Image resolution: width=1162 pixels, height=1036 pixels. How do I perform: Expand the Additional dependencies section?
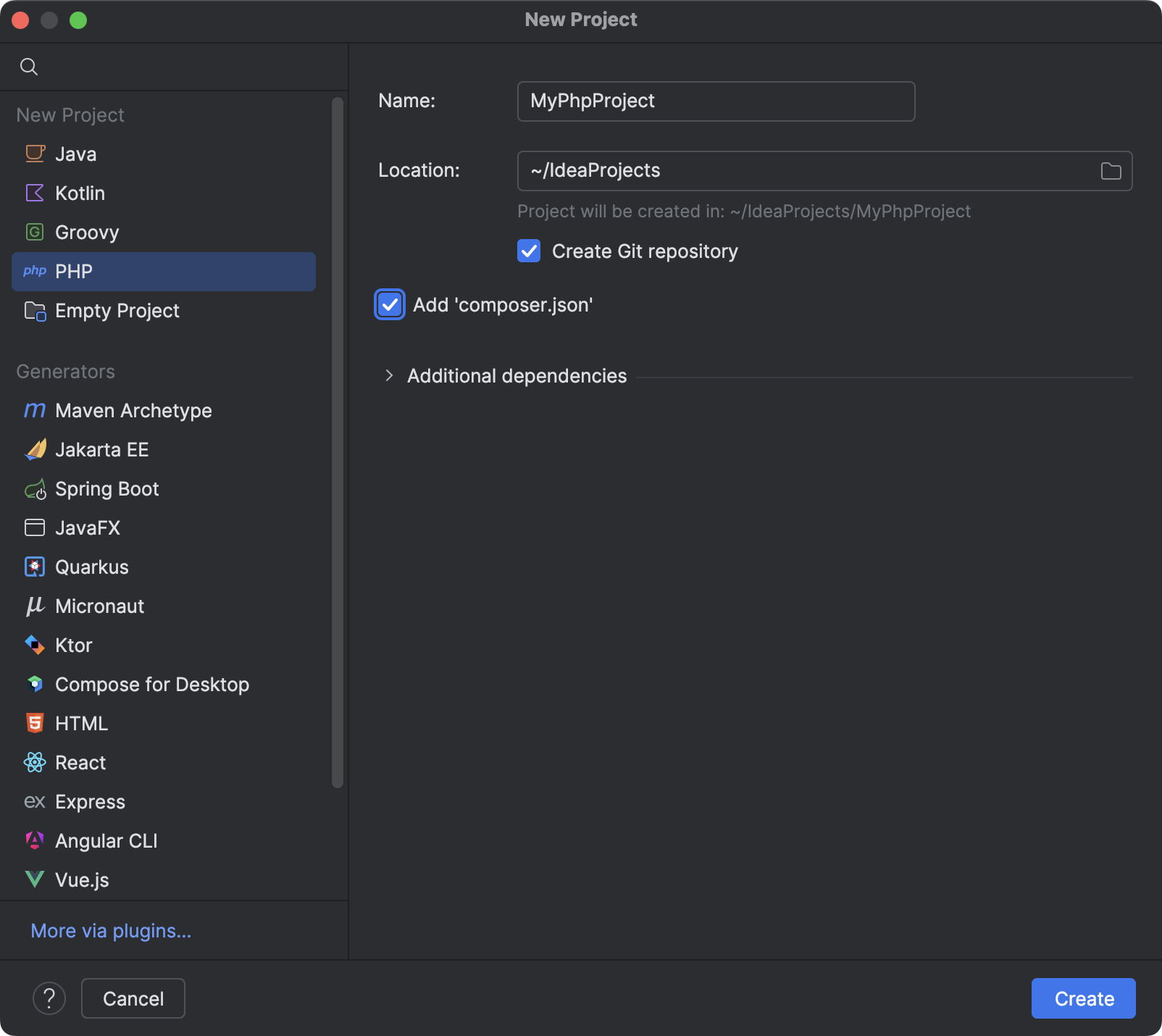pyautogui.click(x=390, y=375)
